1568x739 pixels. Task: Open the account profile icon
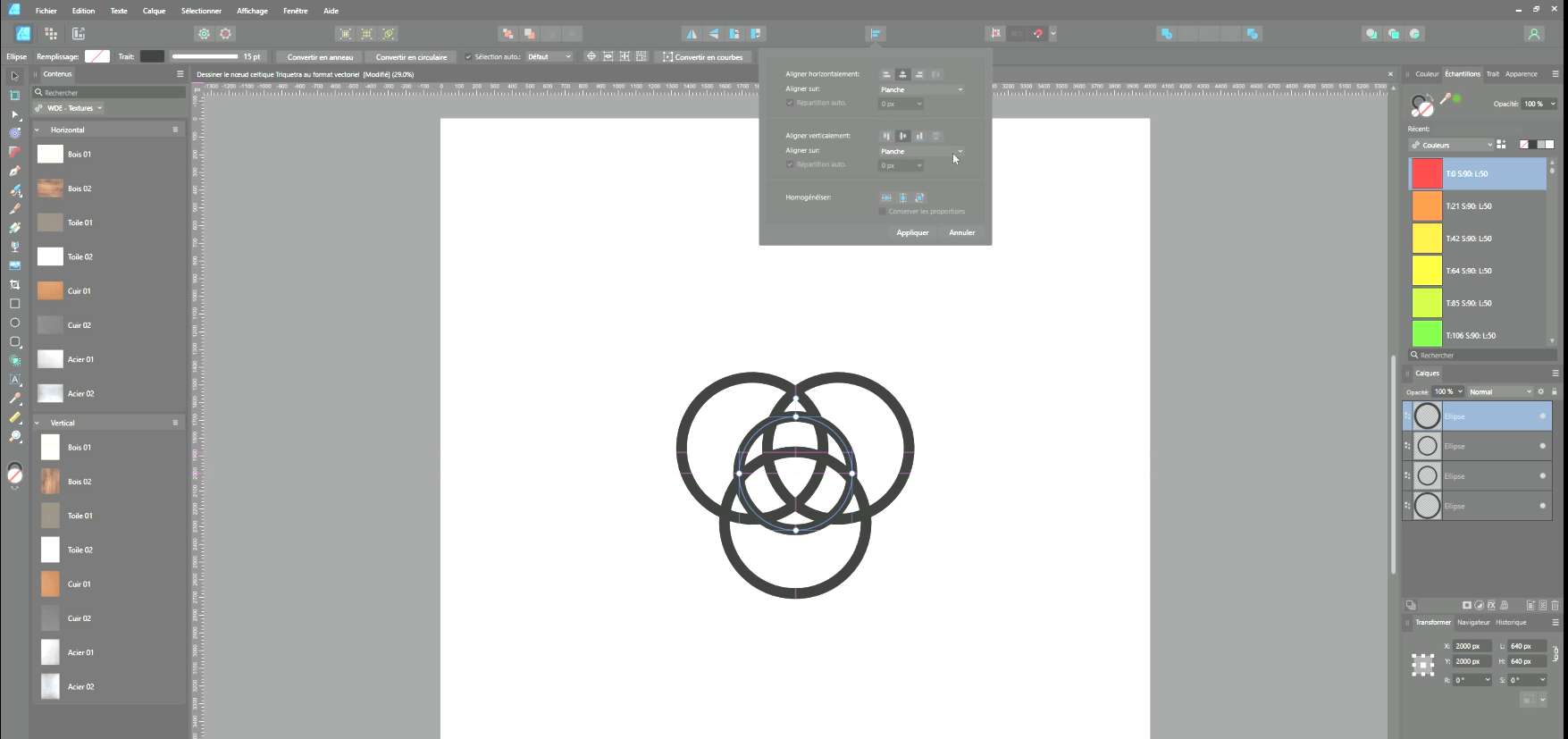pos(1534,34)
